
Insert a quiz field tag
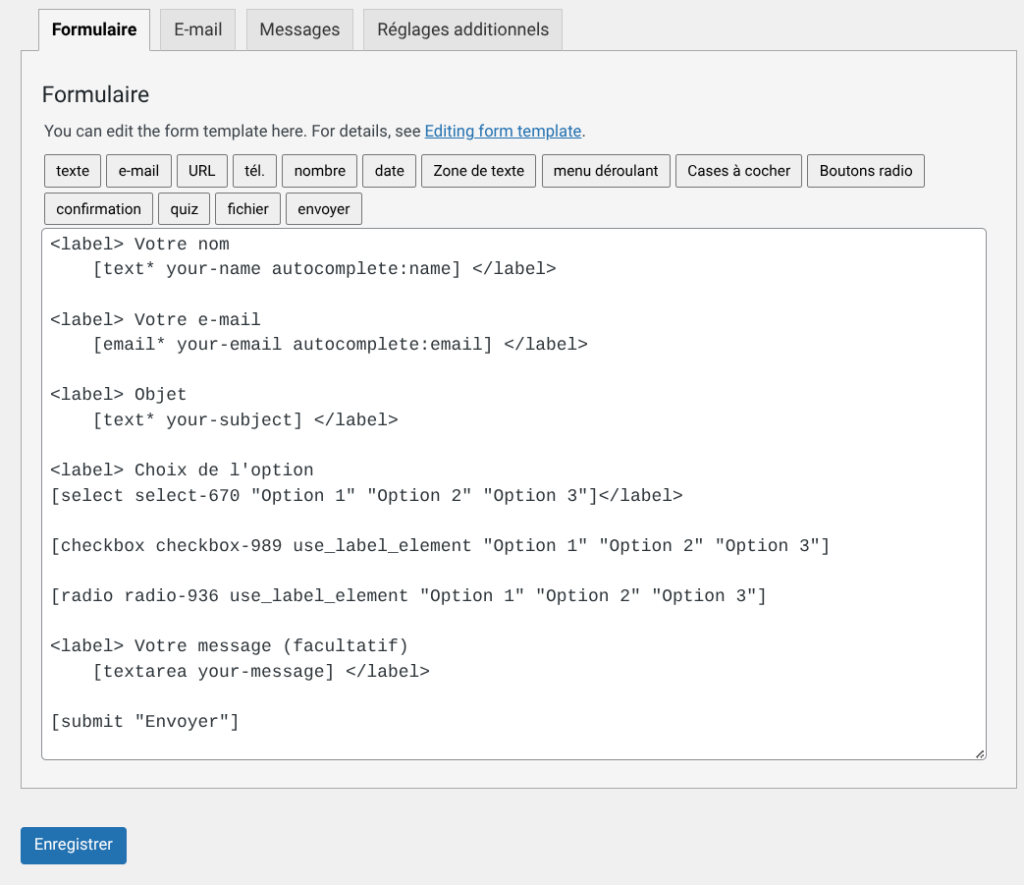point(184,209)
